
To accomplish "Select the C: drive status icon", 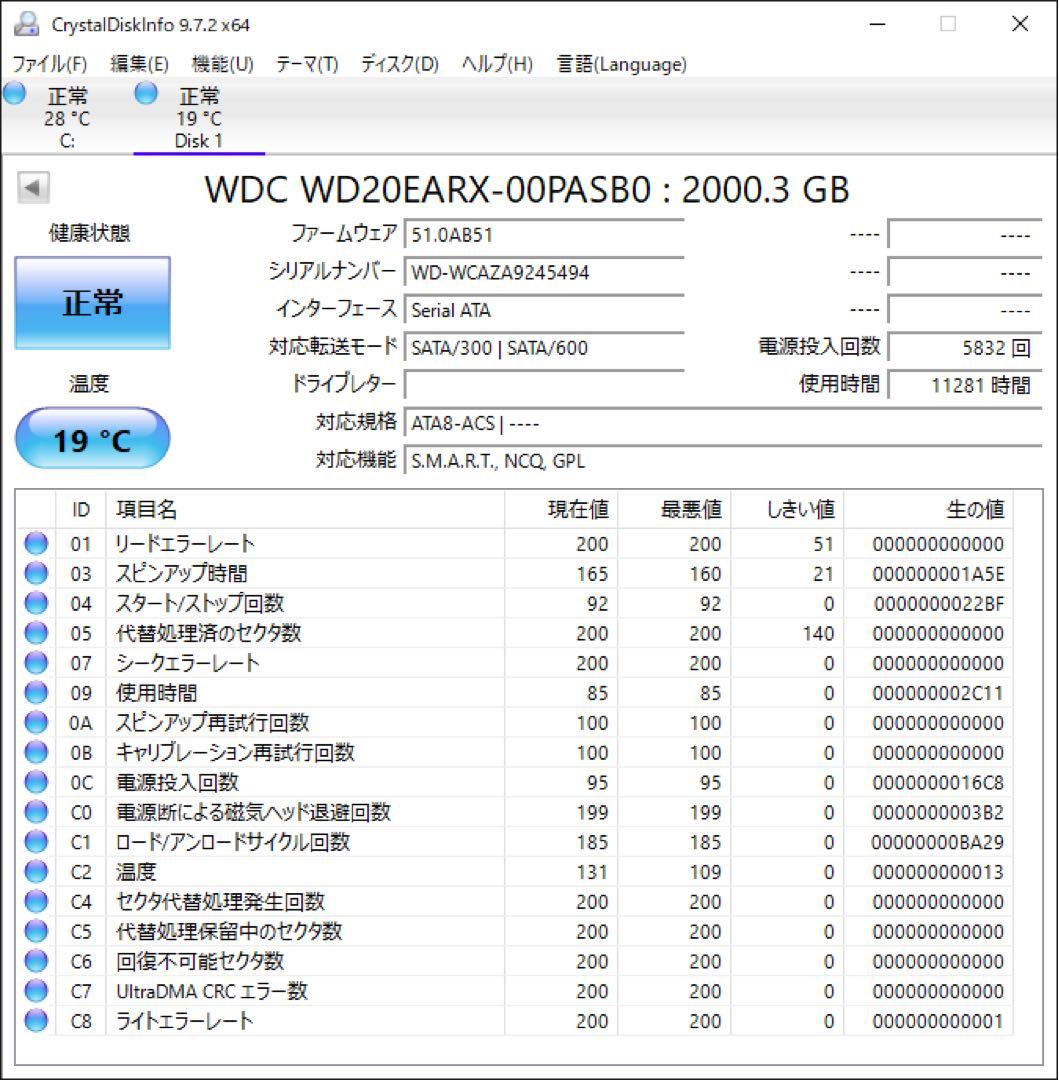I will click(x=14, y=94).
